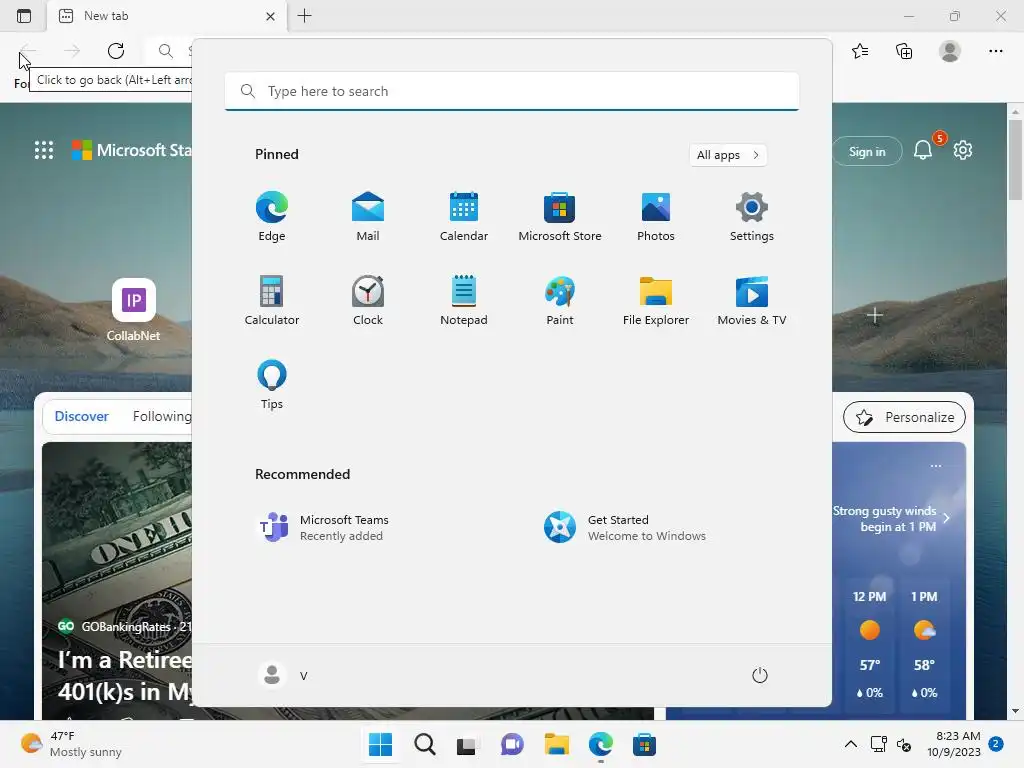Select the Discover feed tab
The image size is (1024, 768).
click(x=82, y=416)
